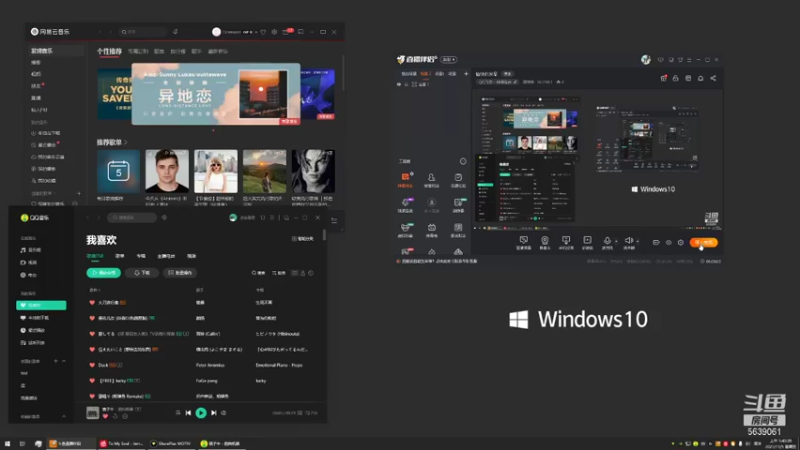The width and height of the screenshot is (800, 450).
Task: Expand the 推荐歌单 chevron in NetEase
Action: 126,142
